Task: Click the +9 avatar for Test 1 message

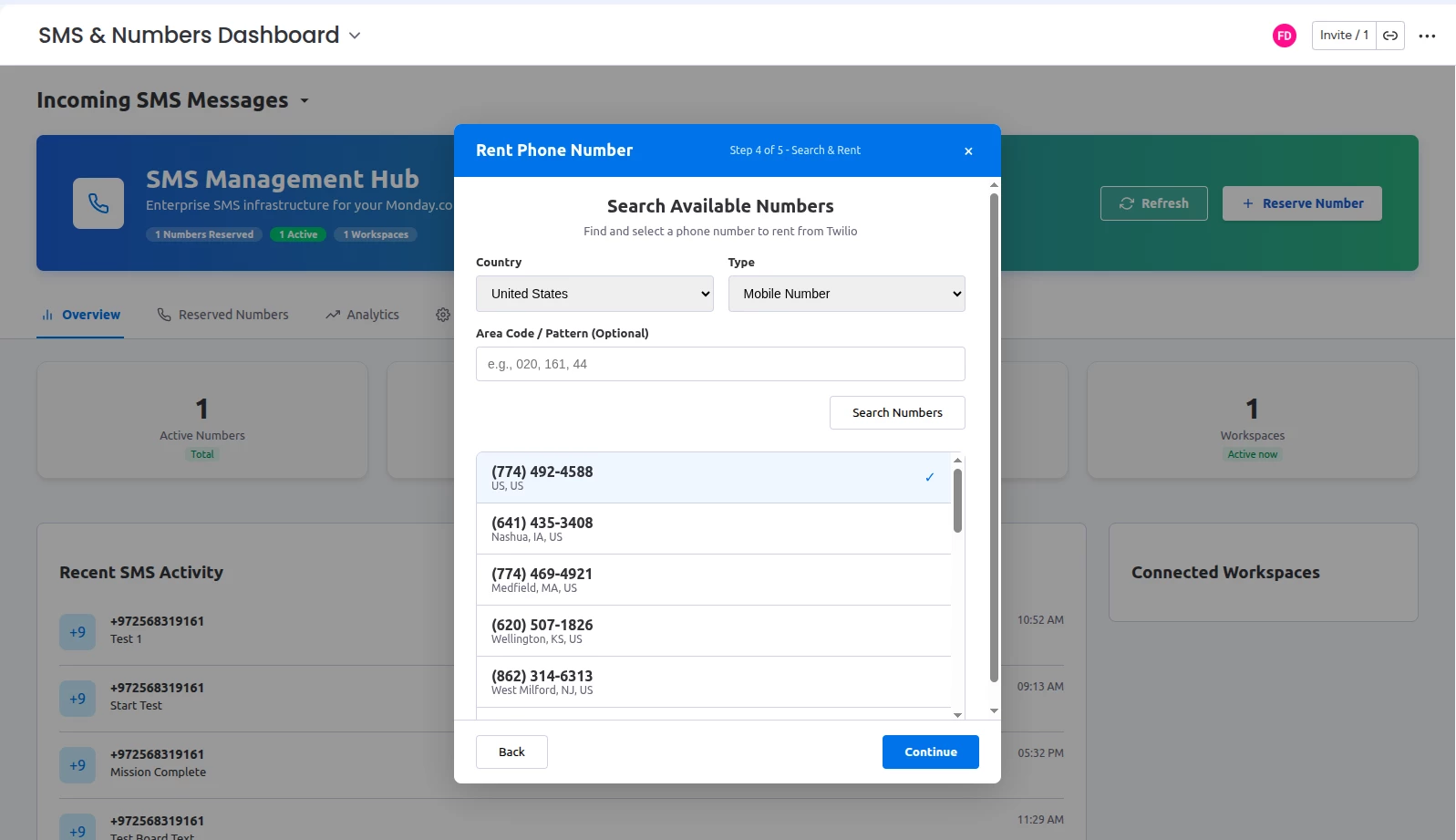Action: tap(77, 632)
